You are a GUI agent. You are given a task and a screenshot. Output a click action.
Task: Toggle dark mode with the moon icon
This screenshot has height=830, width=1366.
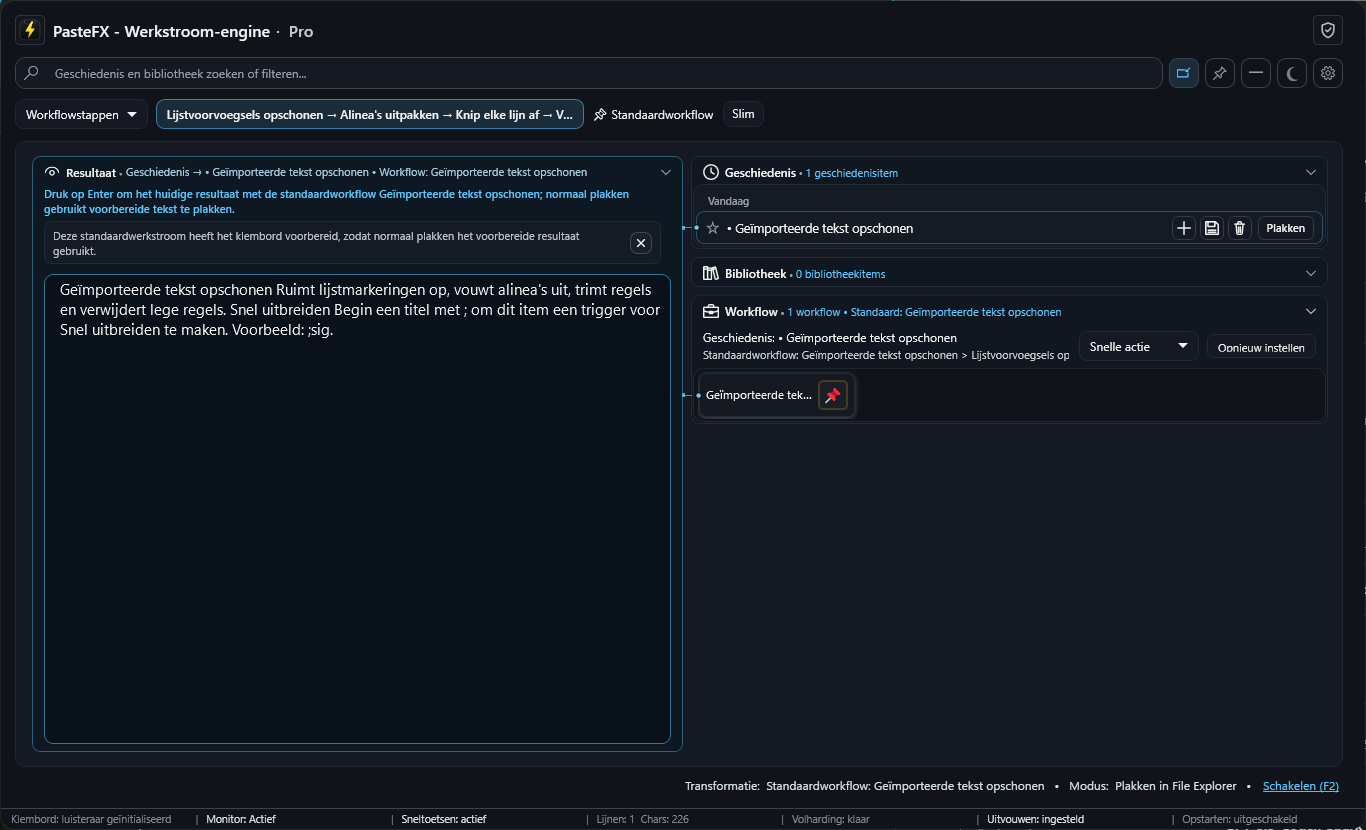[x=1292, y=73]
